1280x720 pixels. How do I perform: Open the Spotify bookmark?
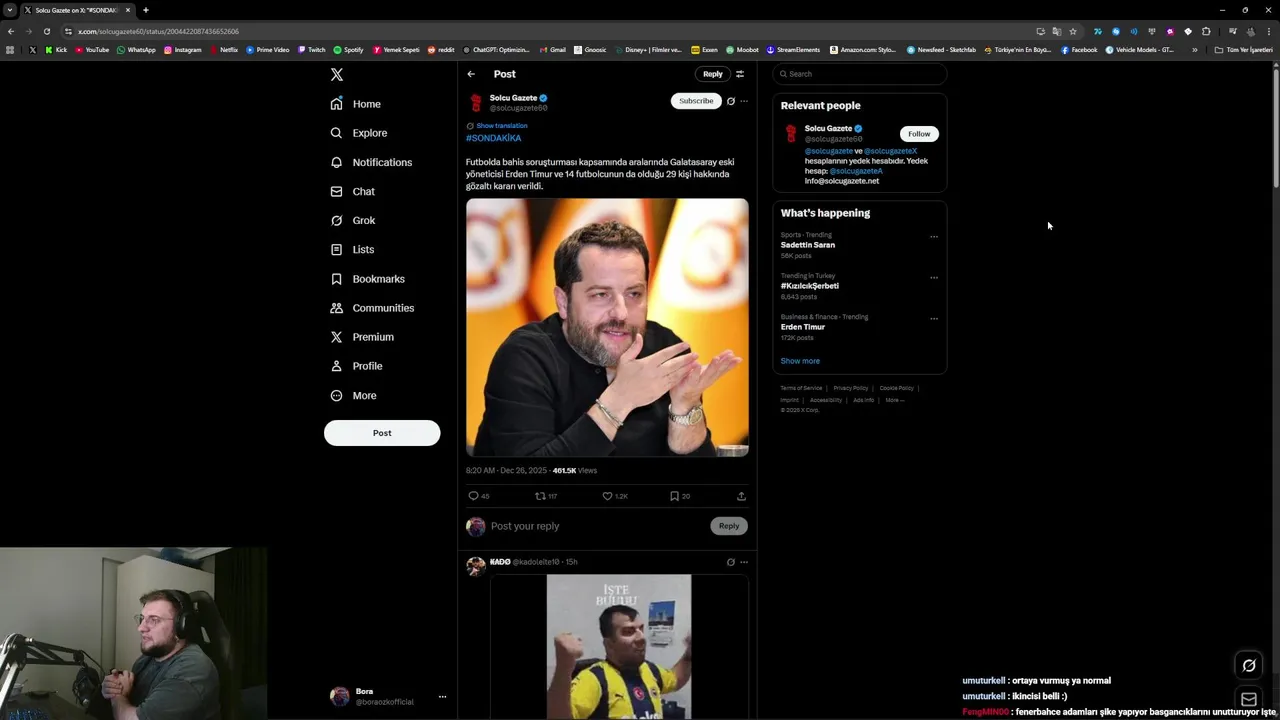(x=348, y=50)
